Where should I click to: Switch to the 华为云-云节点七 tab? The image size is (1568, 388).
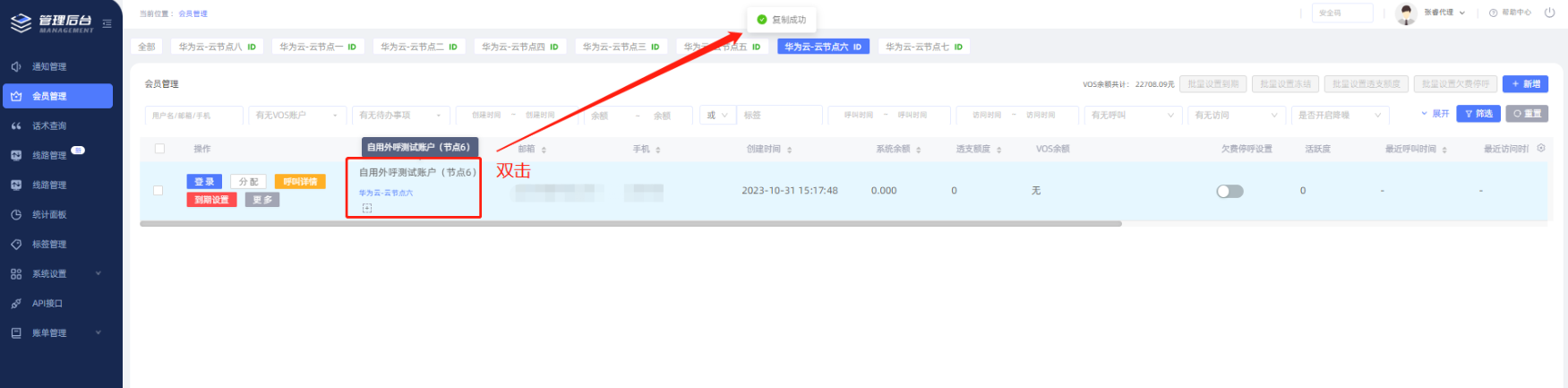[923, 47]
